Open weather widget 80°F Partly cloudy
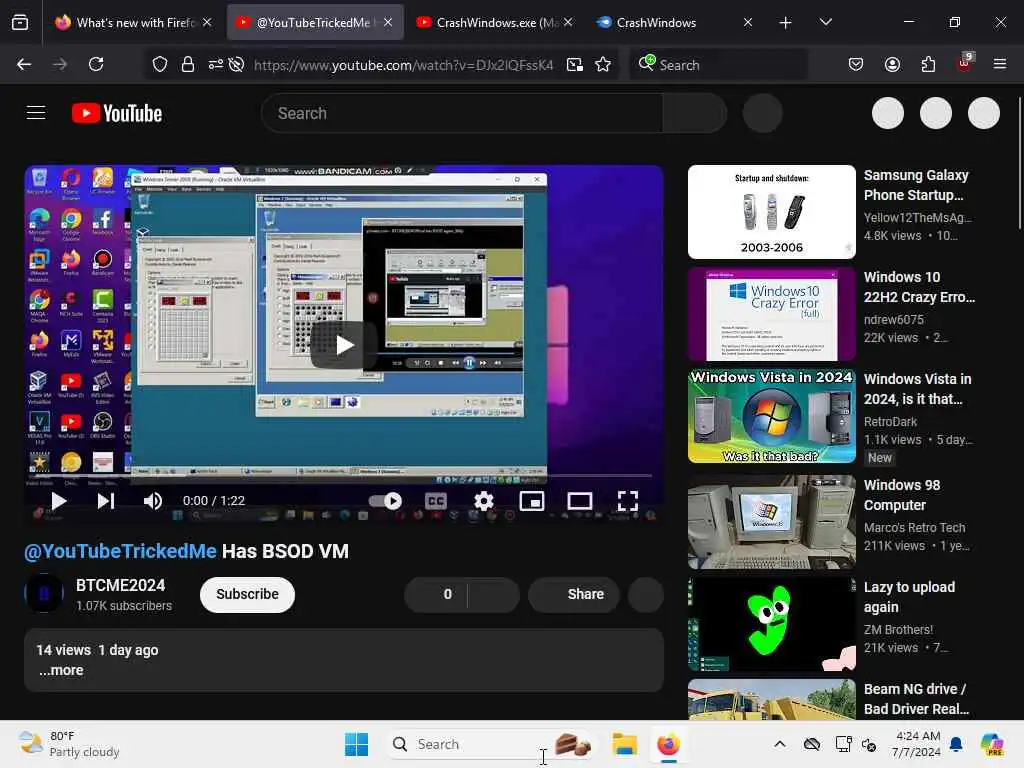The image size is (1024, 768). click(69, 744)
